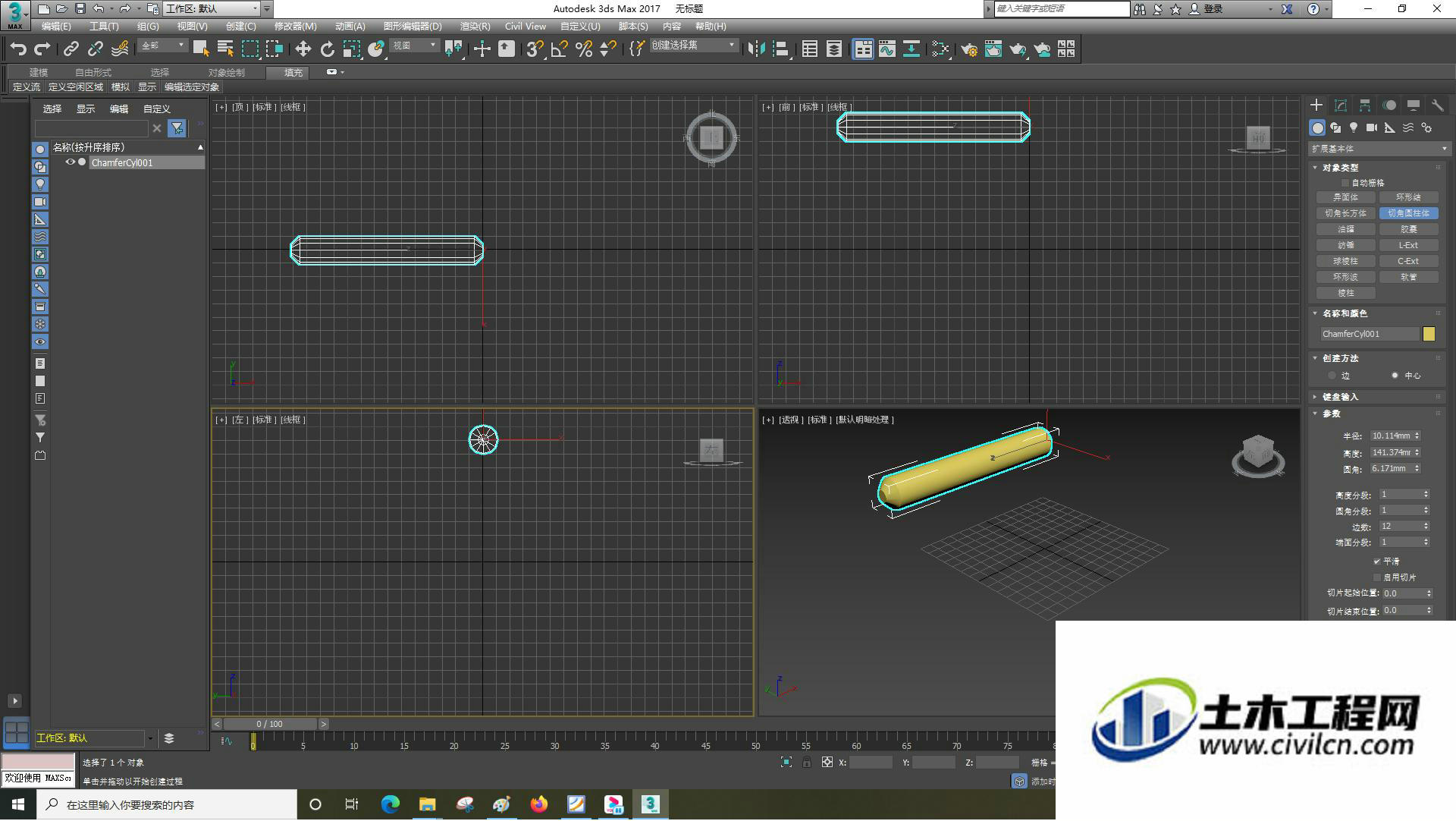Click the 胶囊 object button
Viewport: 1456px width, 821px height.
[1408, 230]
